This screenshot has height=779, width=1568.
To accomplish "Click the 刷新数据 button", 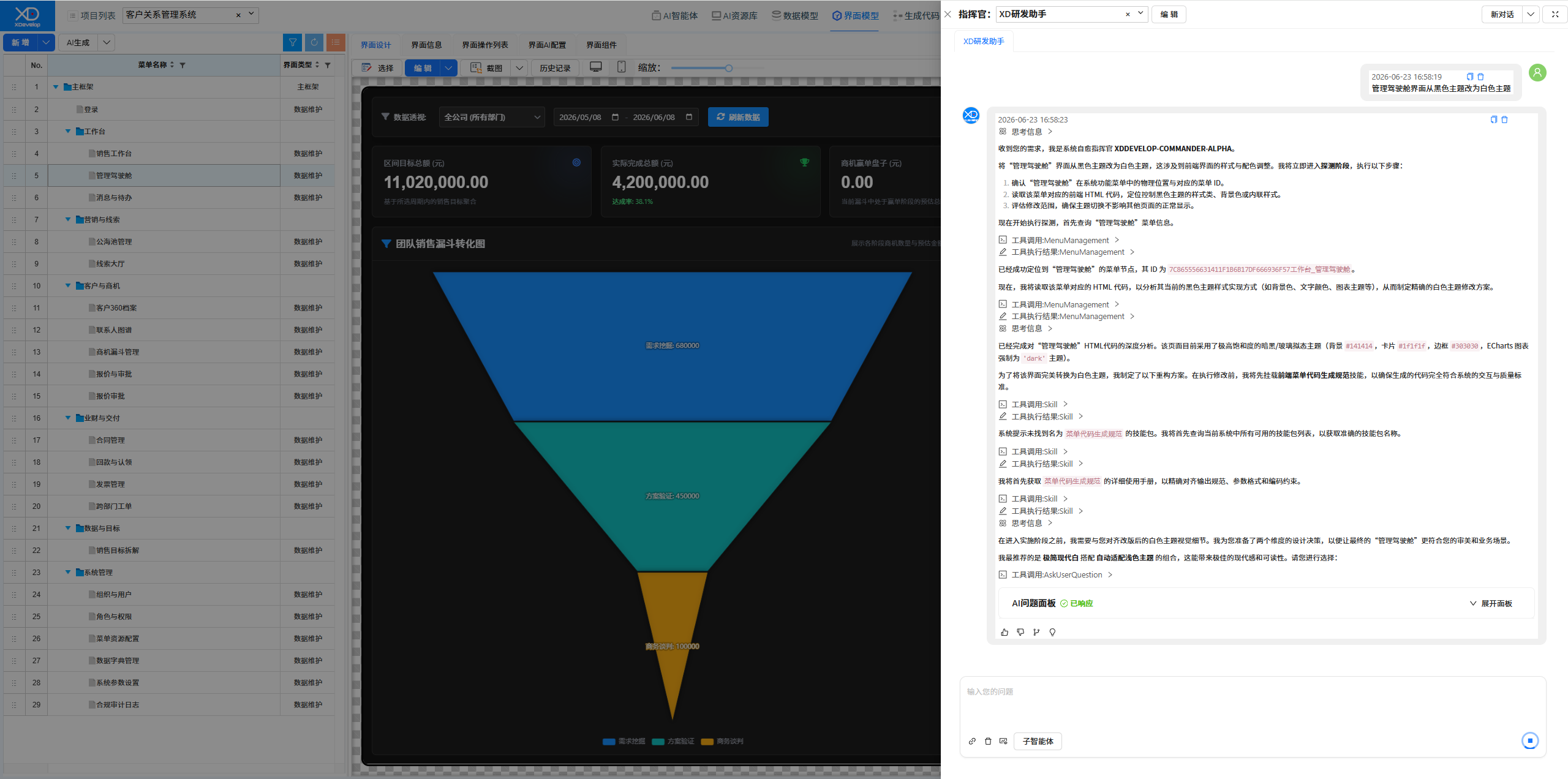I will pyautogui.click(x=738, y=117).
